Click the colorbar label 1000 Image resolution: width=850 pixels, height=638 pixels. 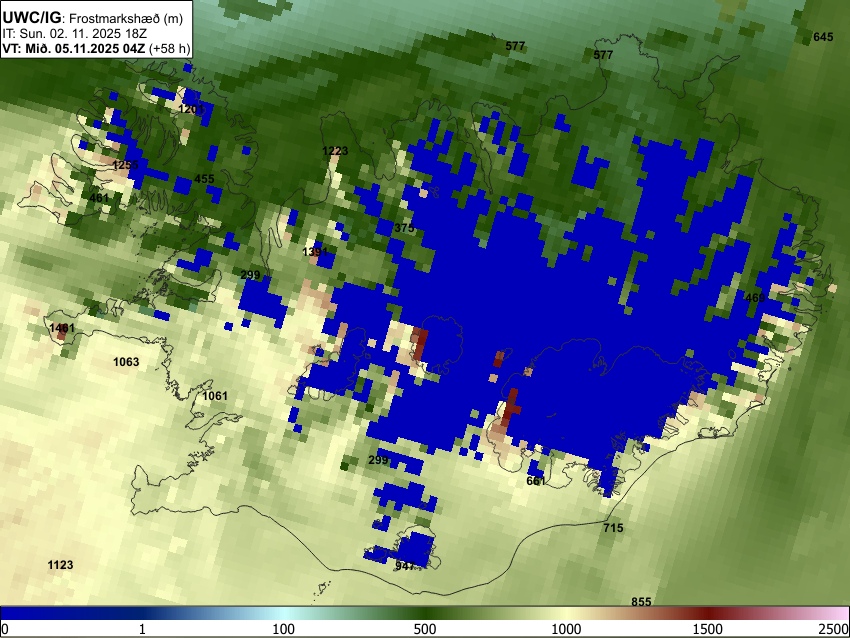[x=566, y=629]
